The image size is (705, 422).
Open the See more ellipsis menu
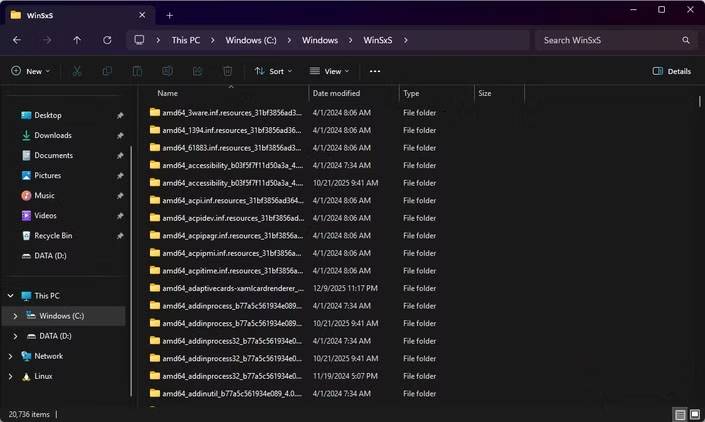375,71
